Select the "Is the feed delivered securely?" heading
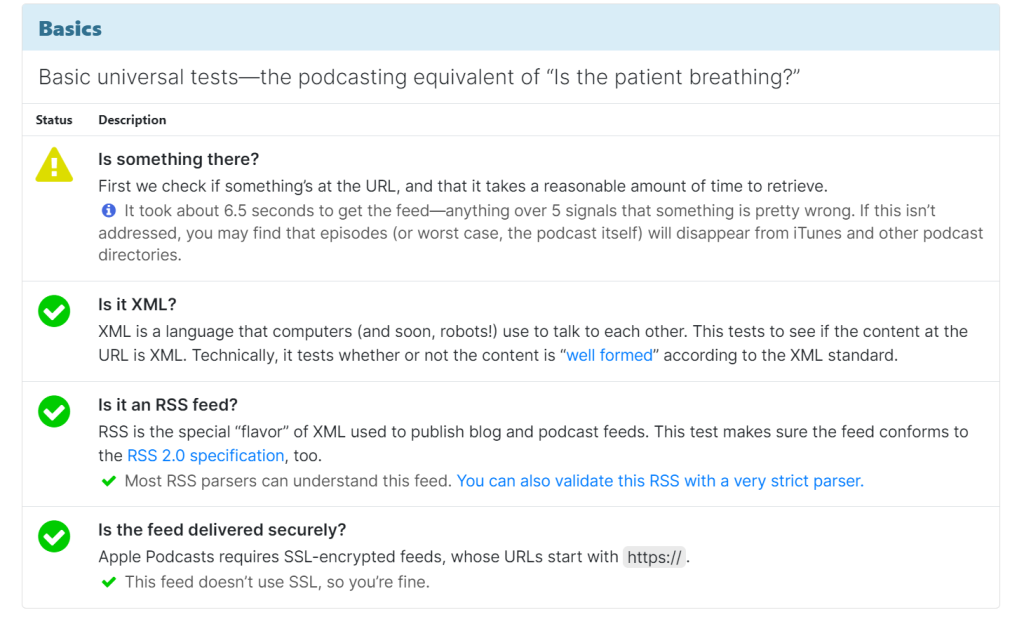The height and width of the screenshot is (617, 1024). click(222, 530)
